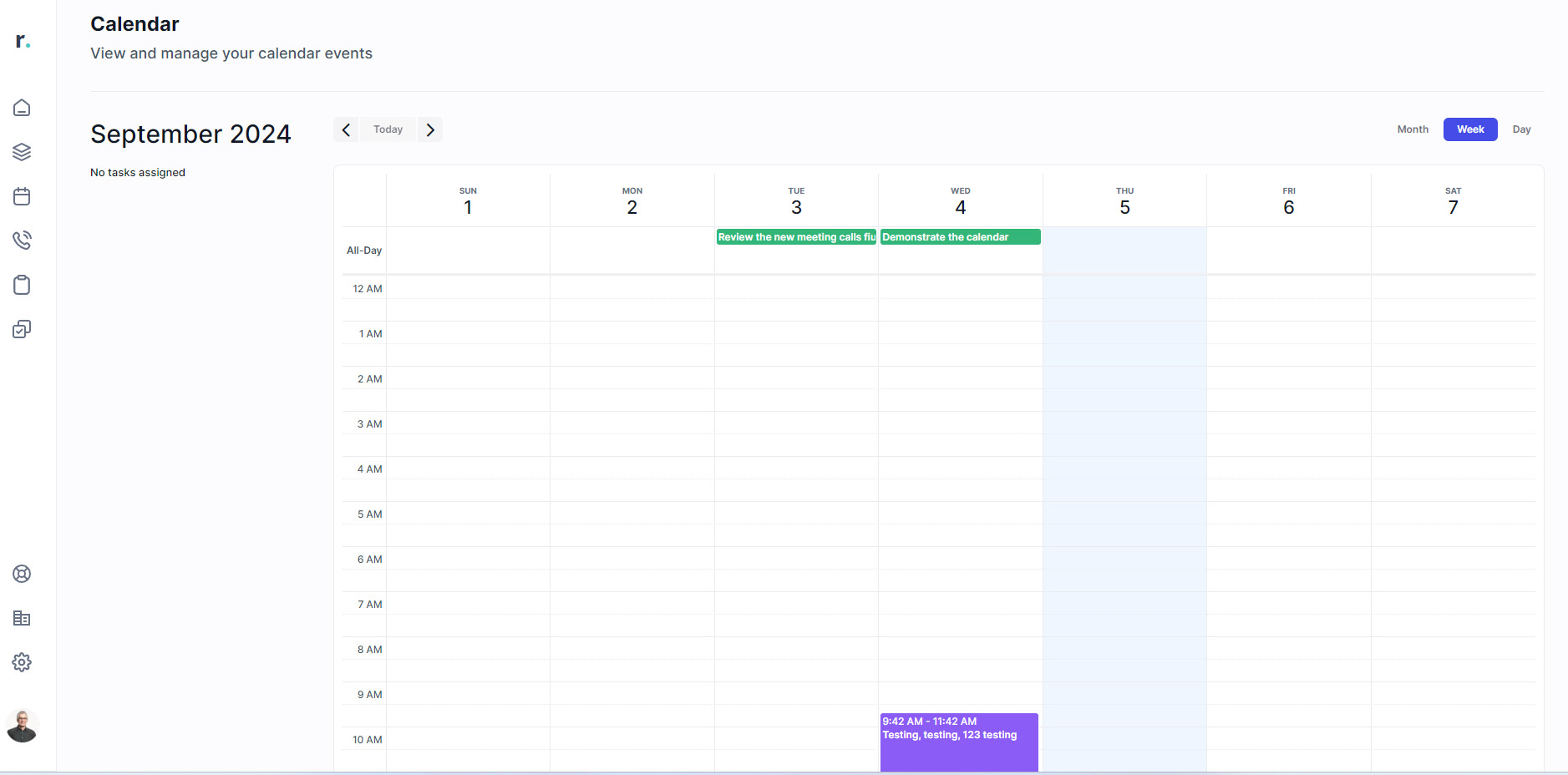The width and height of the screenshot is (1568, 775).
Task: Open Settings with the gear icon
Action: (22, 662)
